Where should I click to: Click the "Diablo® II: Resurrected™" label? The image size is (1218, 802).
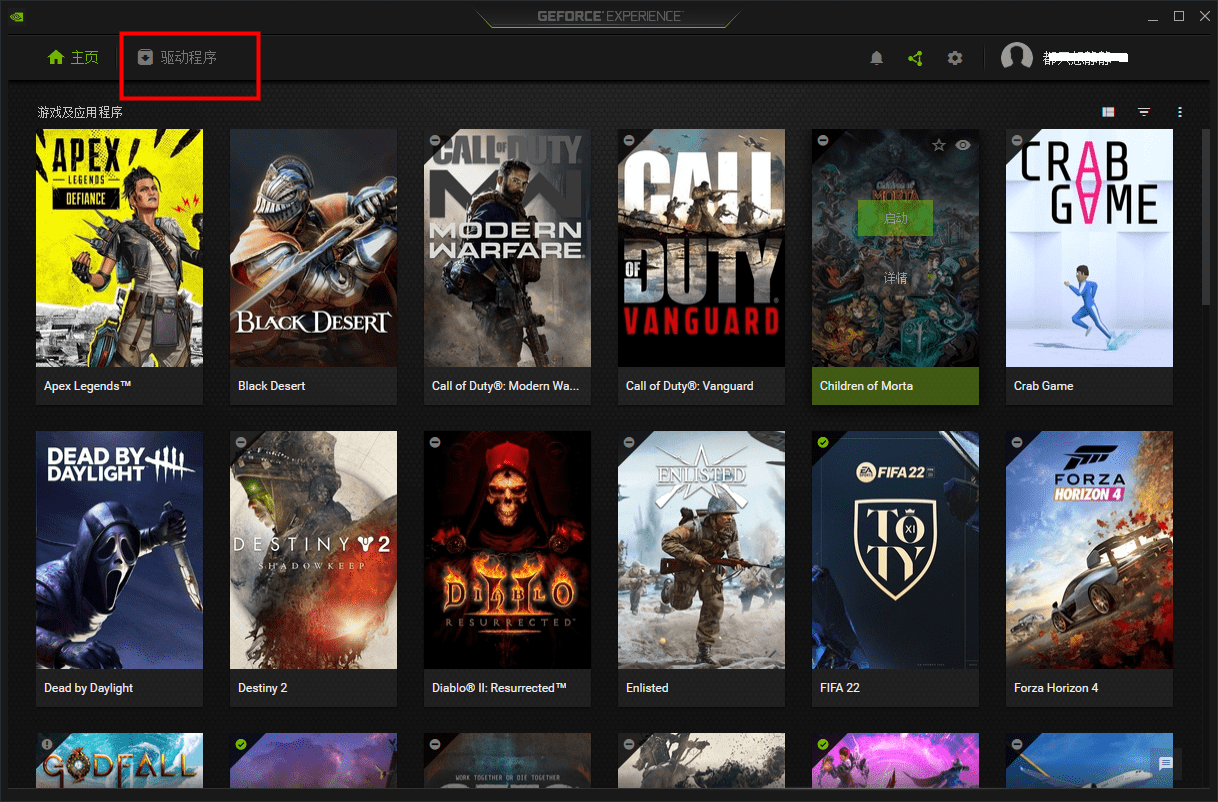tap(499, 688)
